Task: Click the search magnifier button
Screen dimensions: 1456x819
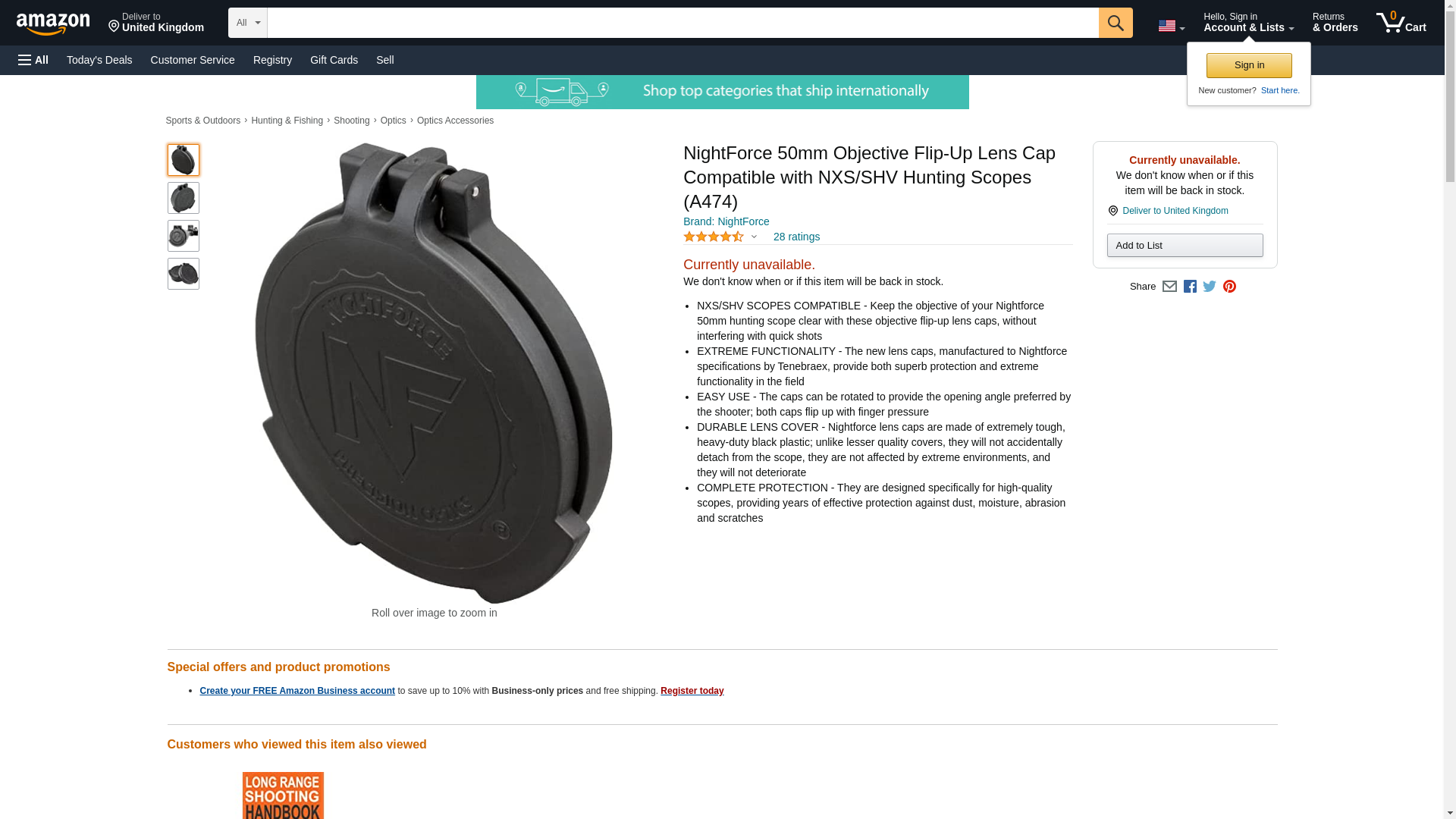Action: pos(1115,23)
